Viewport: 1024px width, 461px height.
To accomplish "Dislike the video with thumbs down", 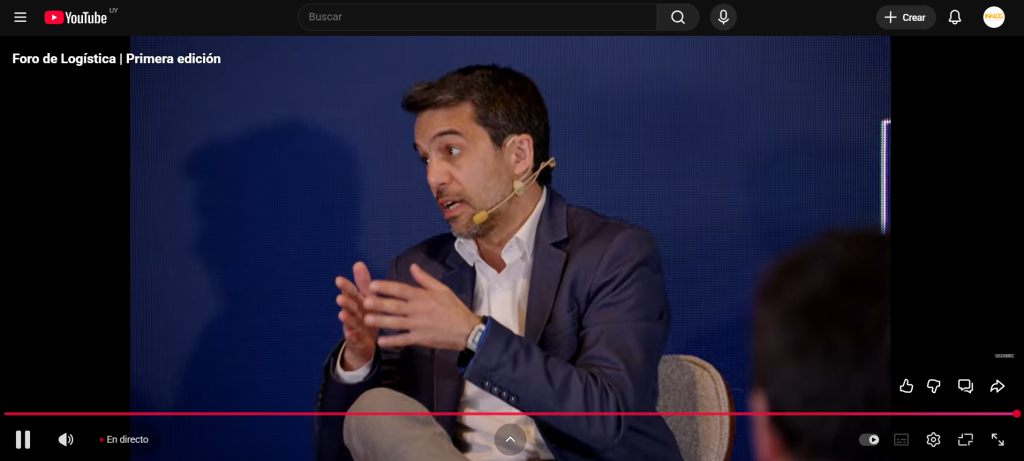I will tap(934, 386).
